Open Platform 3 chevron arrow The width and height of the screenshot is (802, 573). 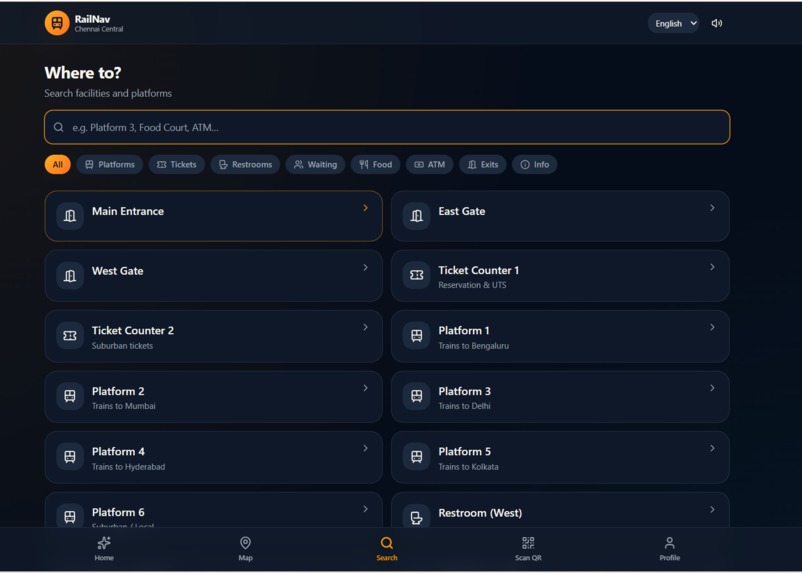click(712, 388)
